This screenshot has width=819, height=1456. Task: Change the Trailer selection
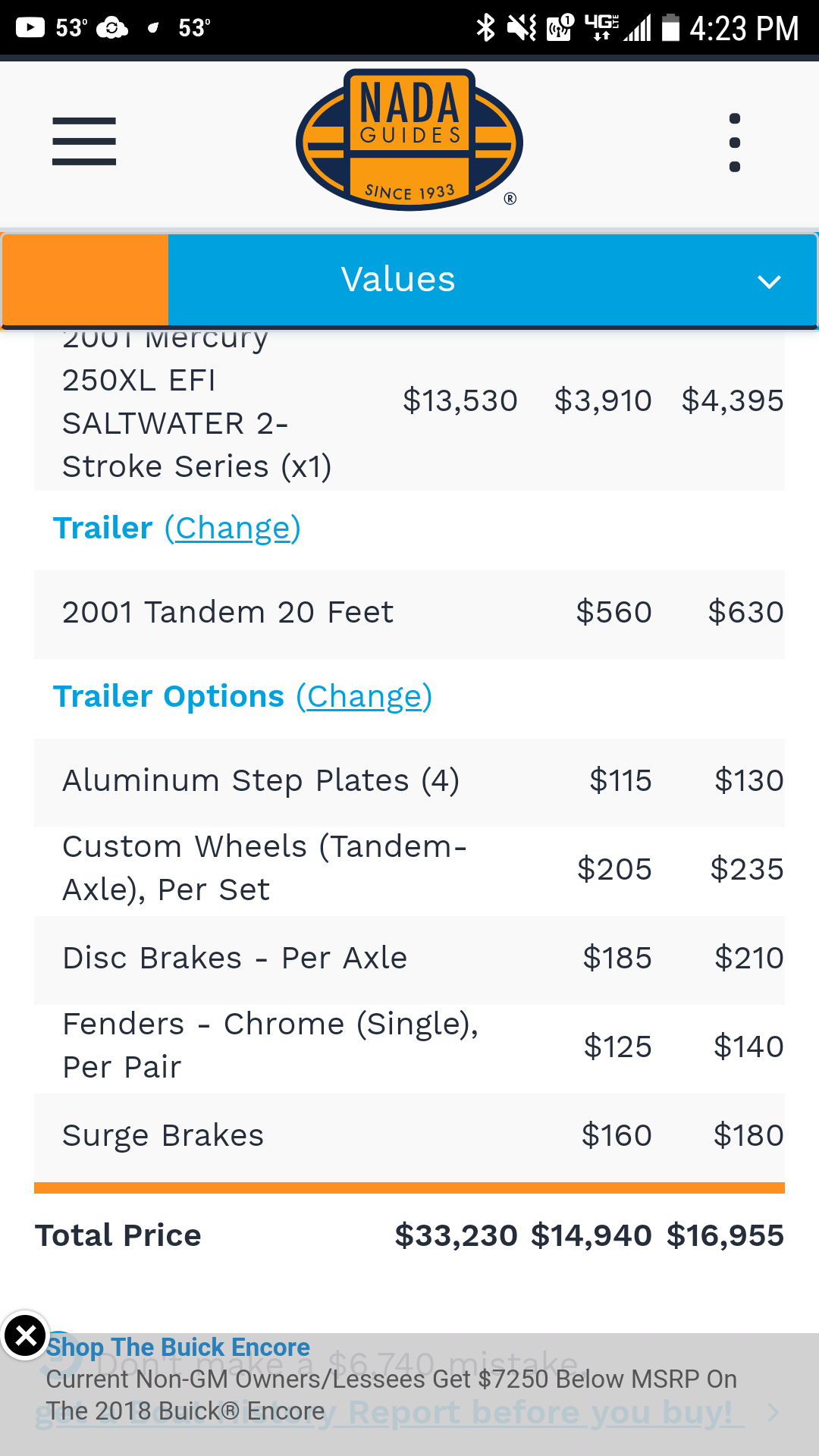point(233,529)
